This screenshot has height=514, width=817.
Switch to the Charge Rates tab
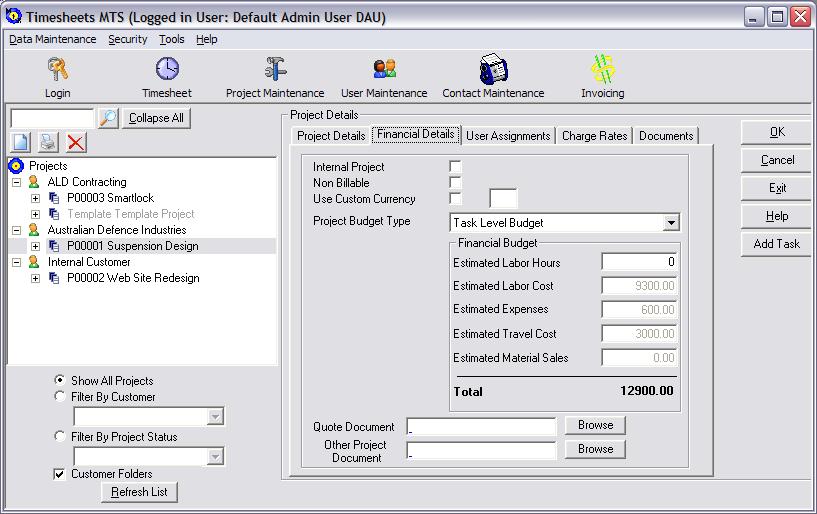coord(595,136)
